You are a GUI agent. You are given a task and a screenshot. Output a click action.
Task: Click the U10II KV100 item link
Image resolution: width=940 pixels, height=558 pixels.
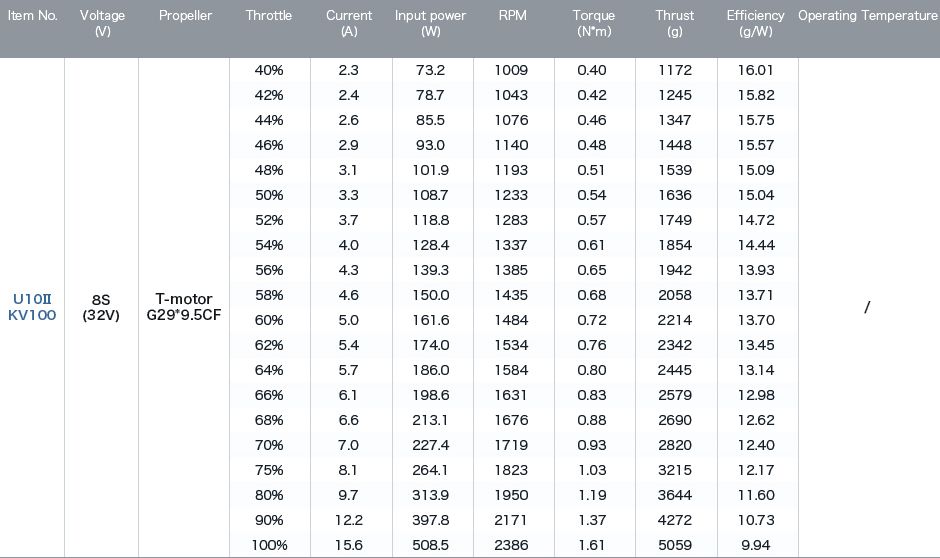click(x=32, y=307)
